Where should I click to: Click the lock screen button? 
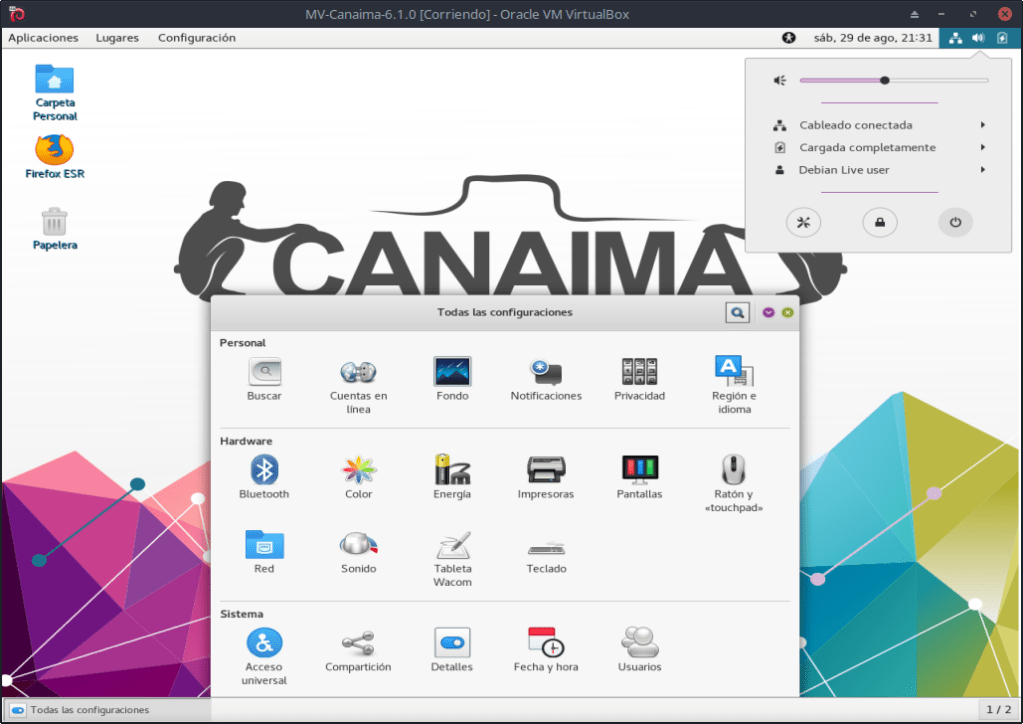(880, 223)
